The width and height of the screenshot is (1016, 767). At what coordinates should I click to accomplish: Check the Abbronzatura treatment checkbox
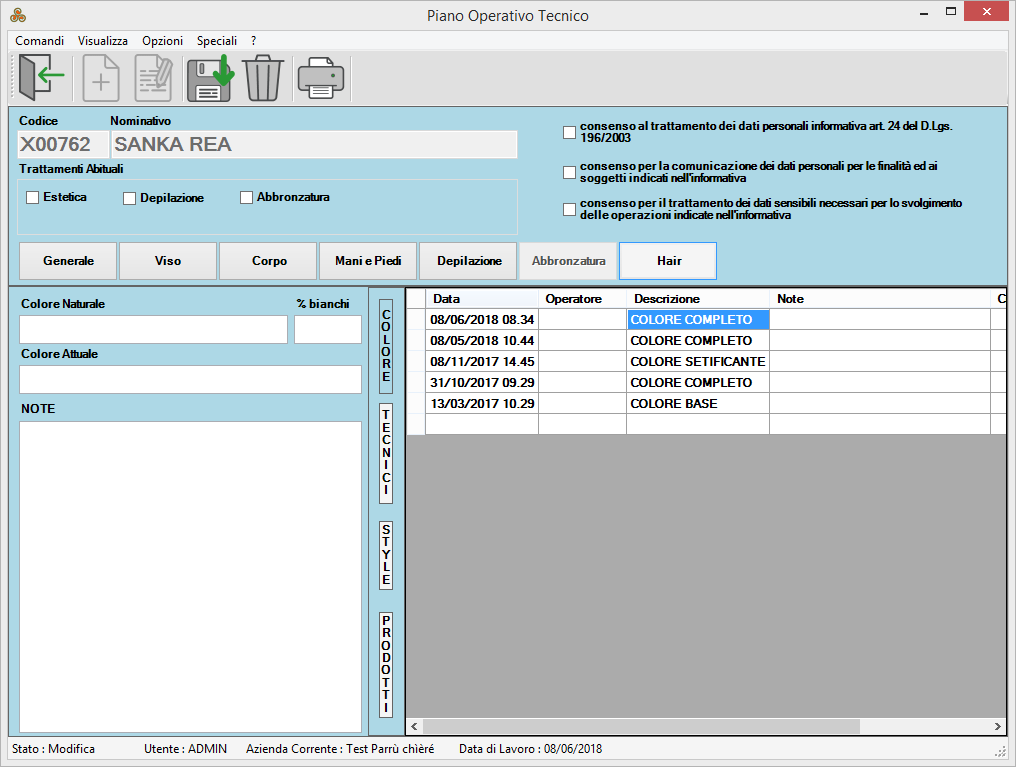tap(247, 198)
